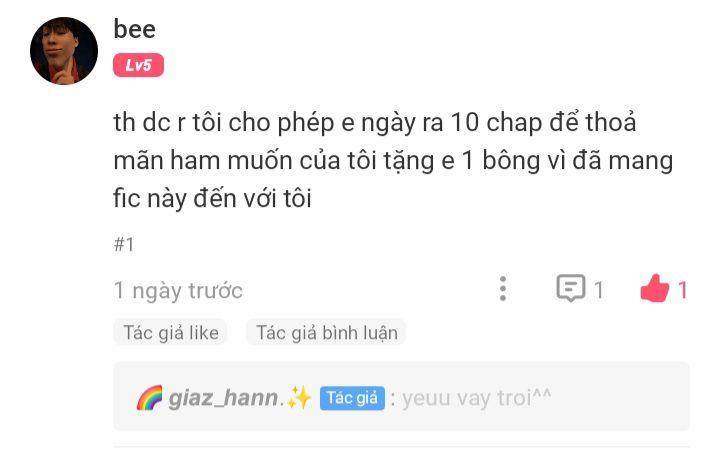Image resolution: width=720 pixels, height=451 pixels.
Task: Open the three-dot more options menu
Action: coord(503,289)
